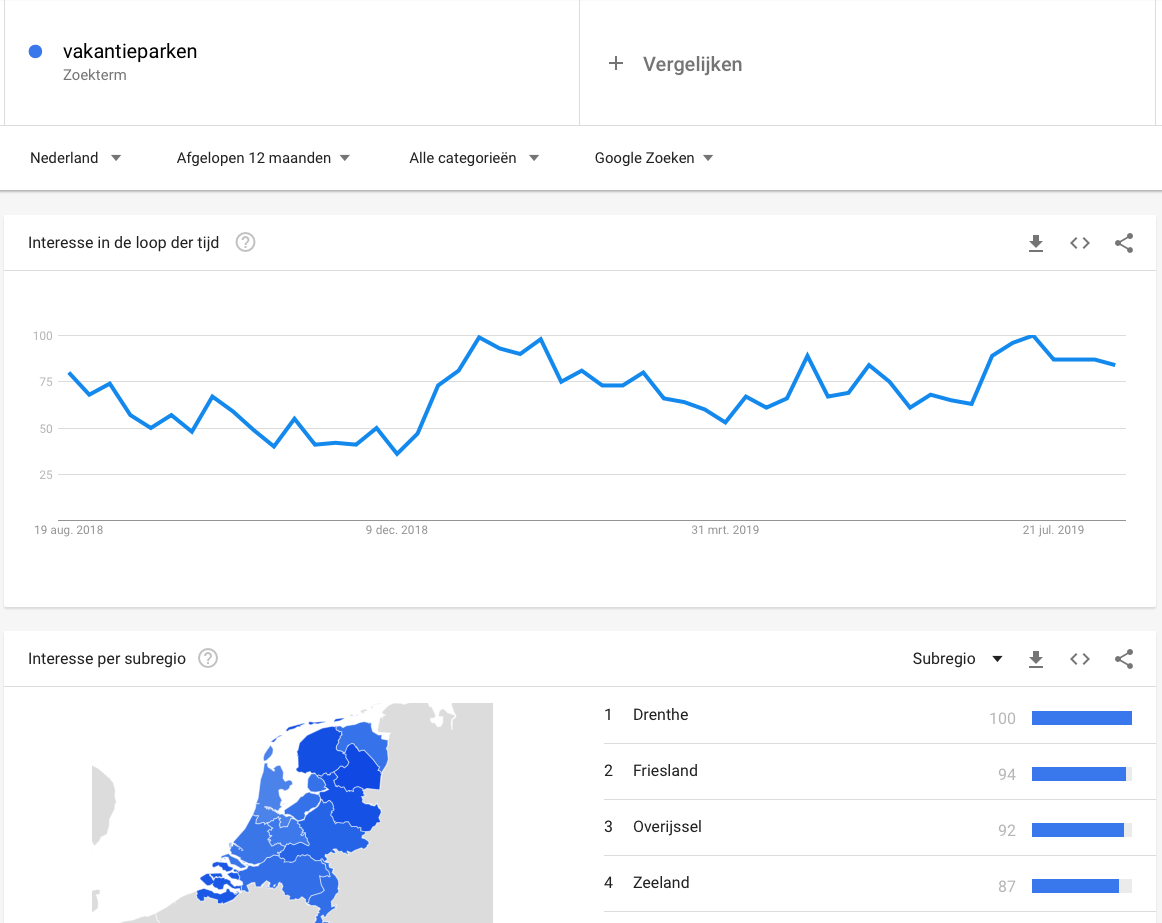Image resolution: width=1162 pixels, height=923 pixels.
Task: Expand the Afgelopen 12 maanden time range
Action: pos(263,158)
